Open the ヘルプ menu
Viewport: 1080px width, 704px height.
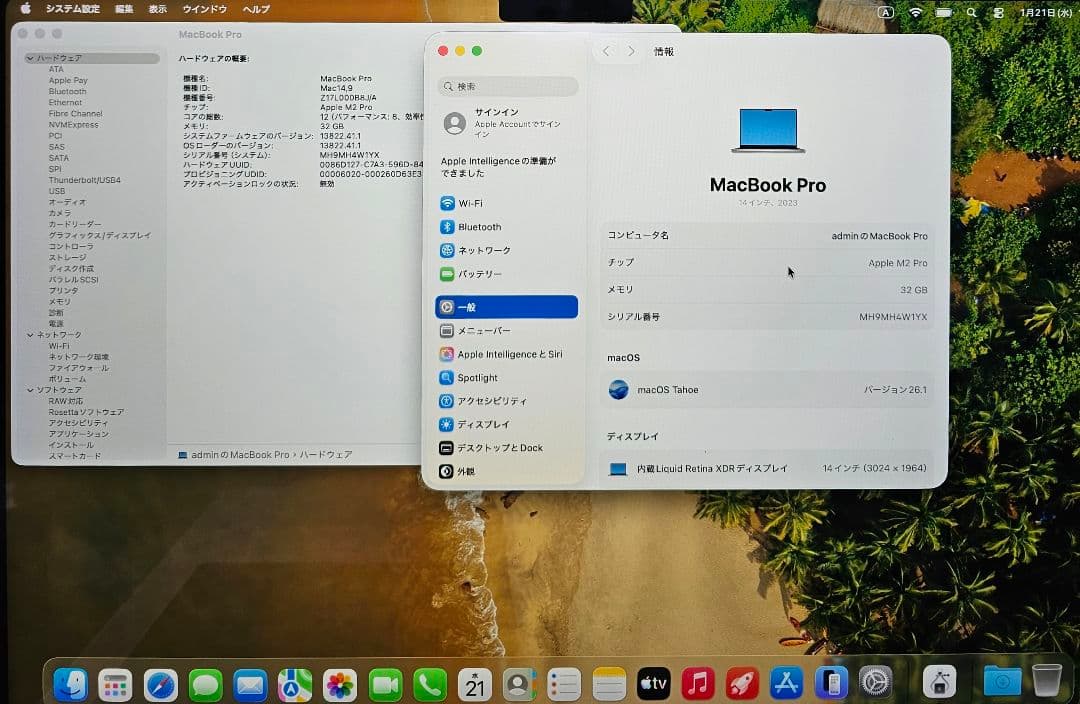coord(256,9)
